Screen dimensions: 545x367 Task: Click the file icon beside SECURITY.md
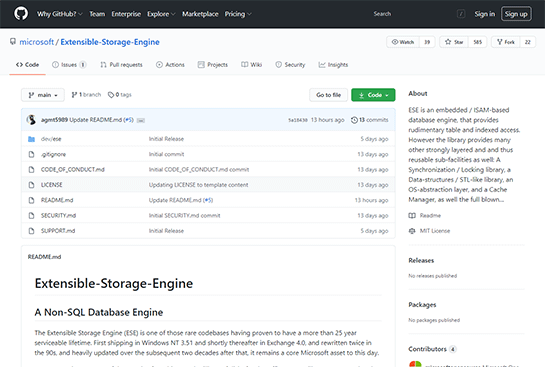pos(31,215)
